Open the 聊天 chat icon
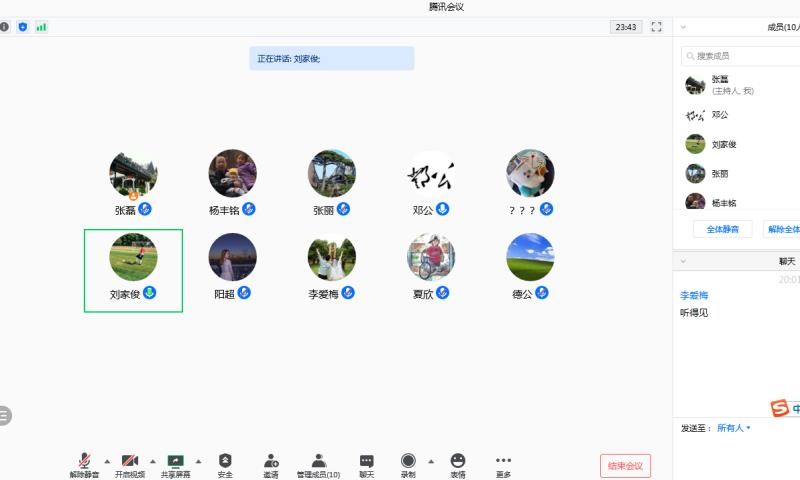 click(x=366, y=464)
